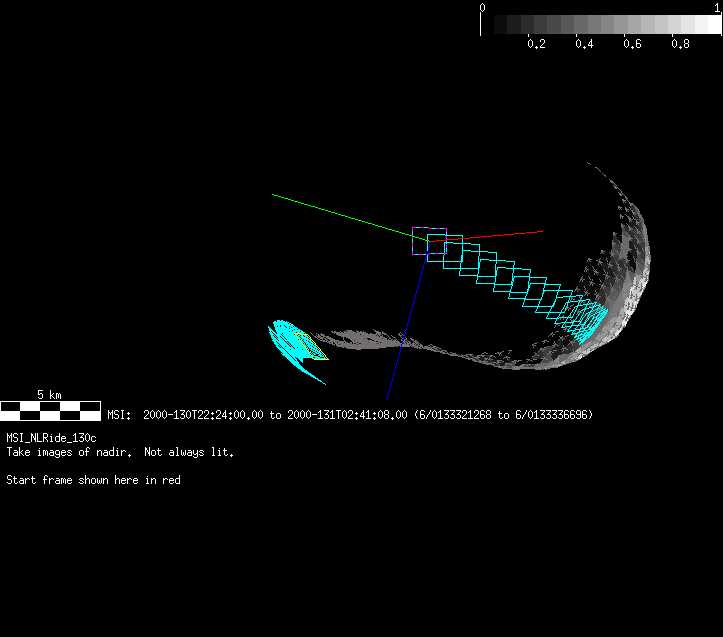Click the MSI_NLRide_130c sequence name

click(52, 438)
